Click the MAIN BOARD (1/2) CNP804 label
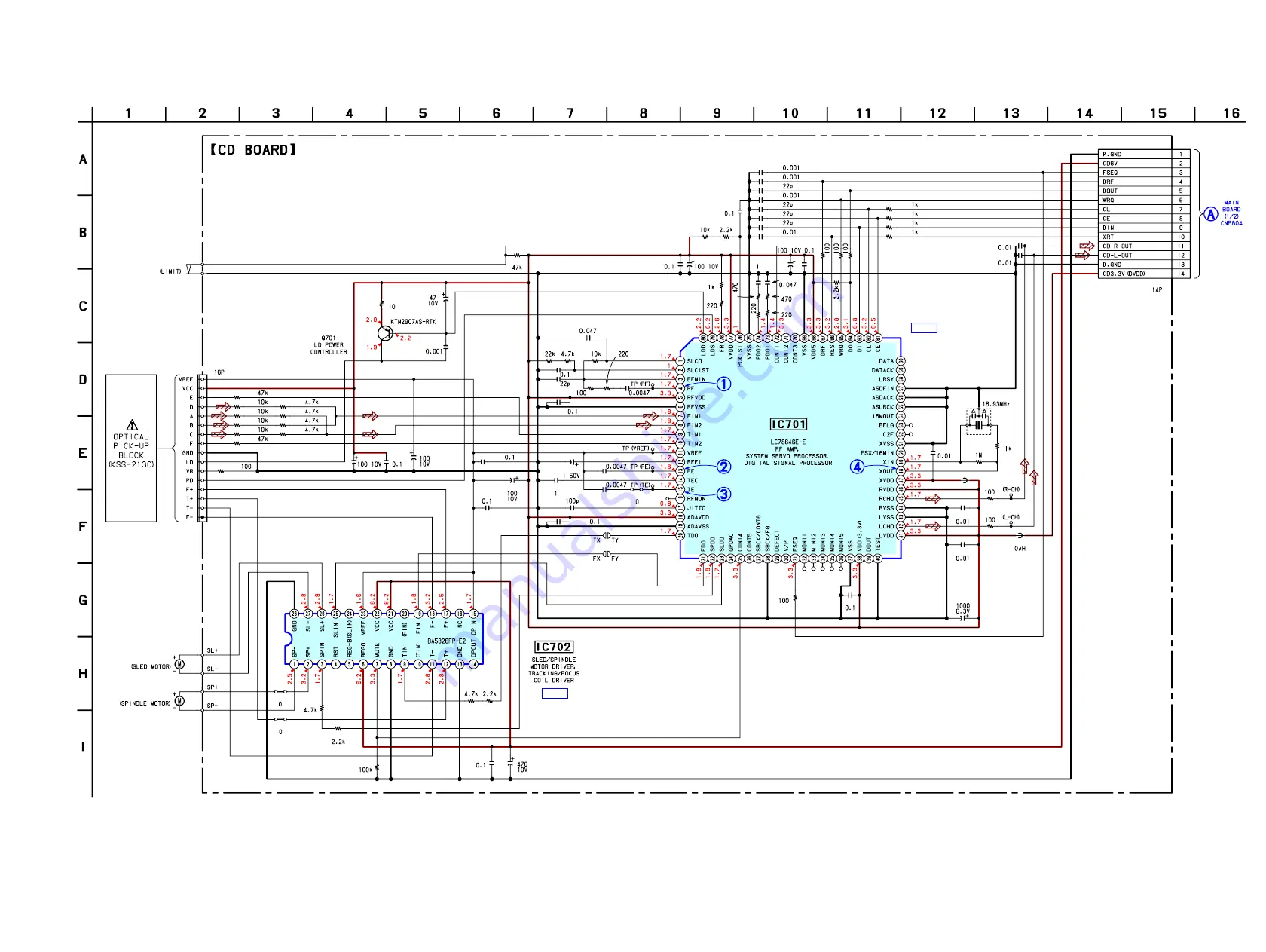The width and height of the screenshot is (1266, 952). click(1231, 213)
